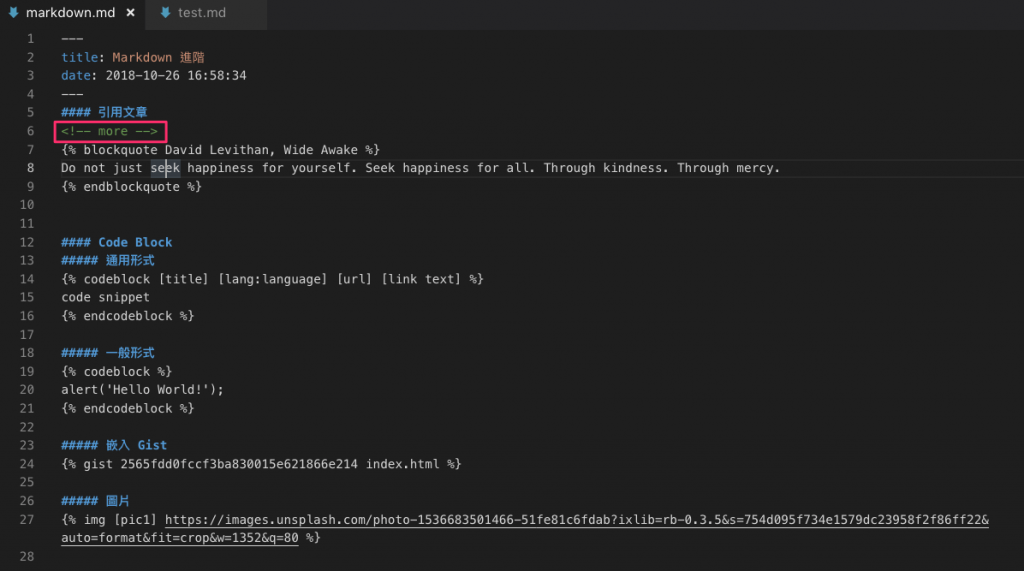Place cursor in 引用文章 heading
1024x571 pixels.
point(123,112)
